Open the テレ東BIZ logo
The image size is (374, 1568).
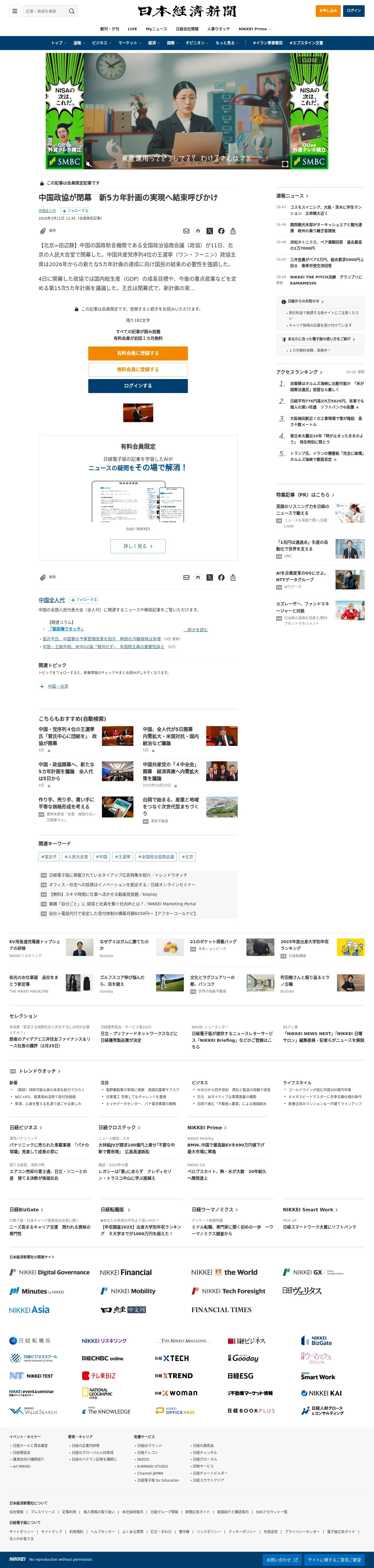(x=99, y=1375)
